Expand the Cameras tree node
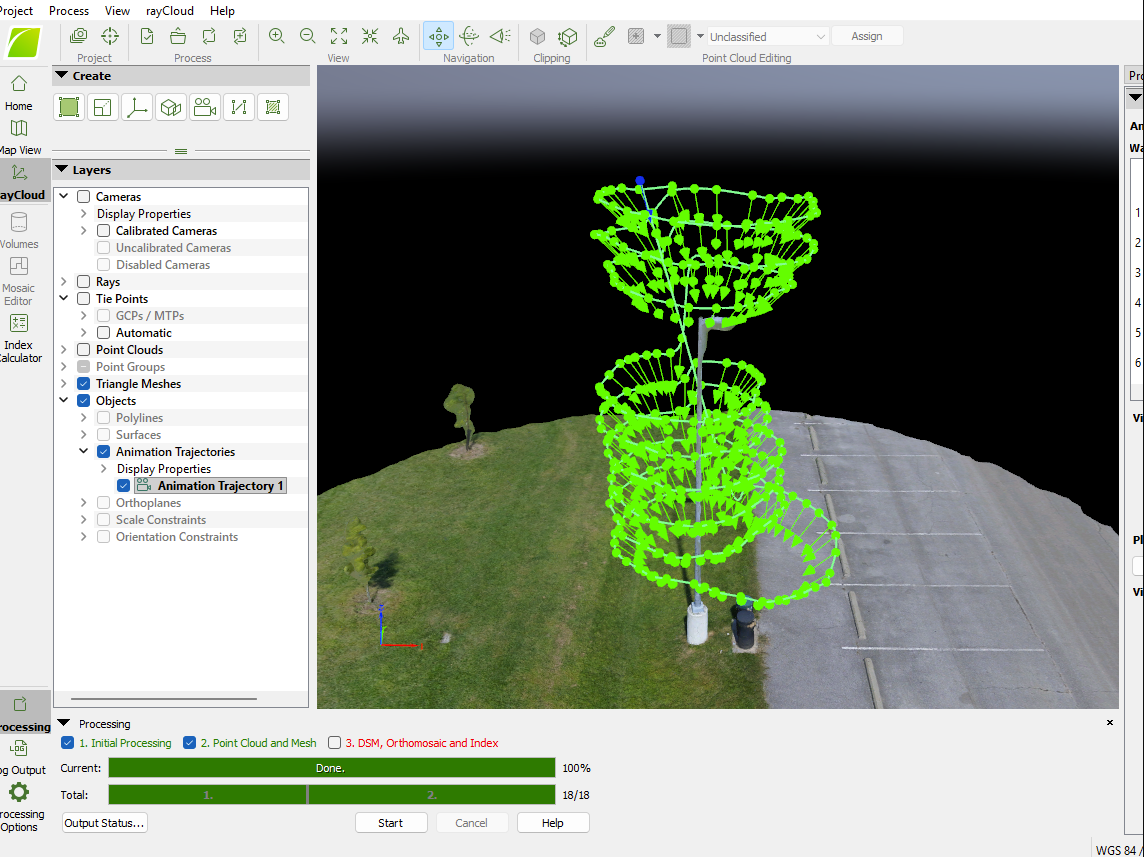The height and width of the screenshot is (857, 1144). tap(65, 197)
